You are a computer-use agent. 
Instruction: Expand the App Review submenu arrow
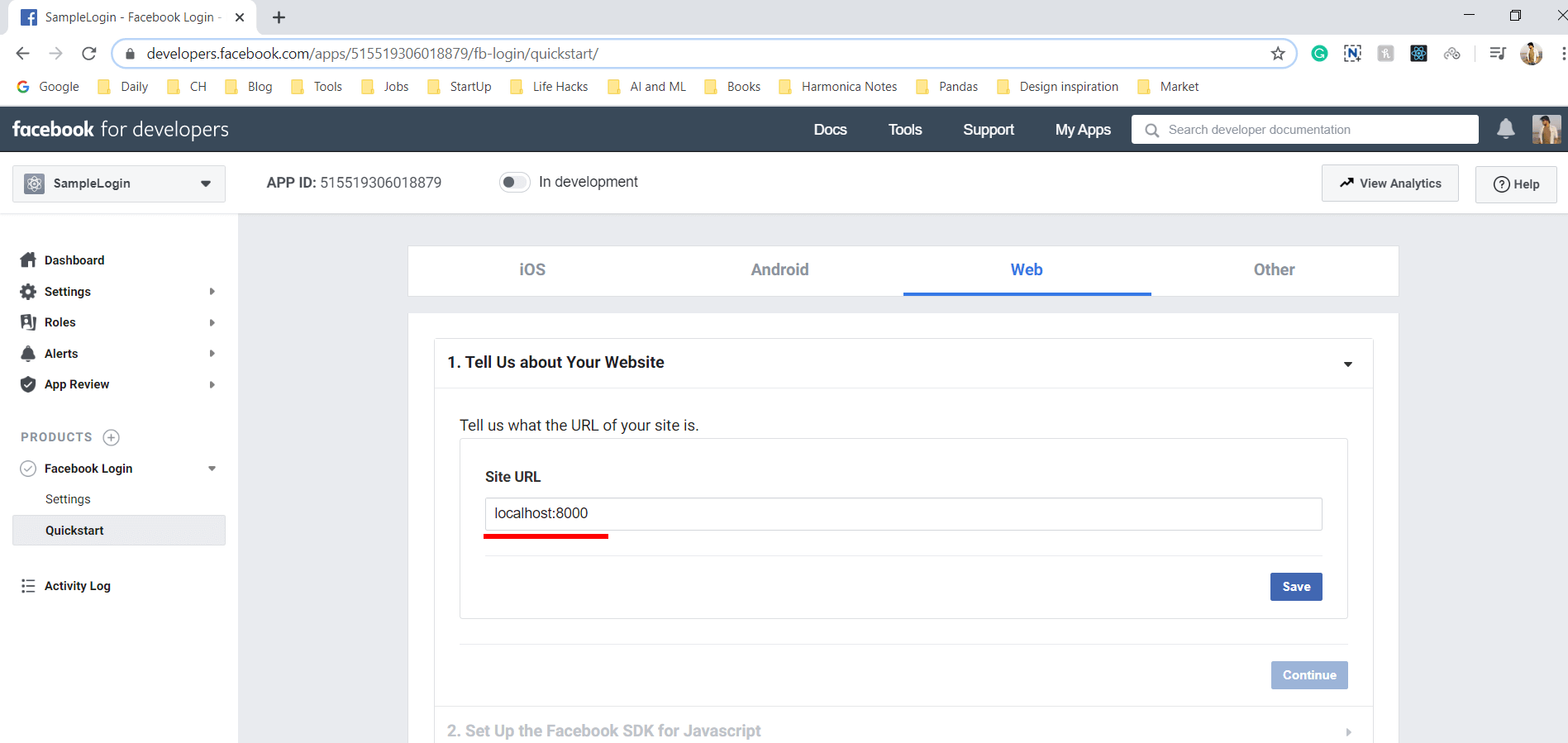[212, 384]
